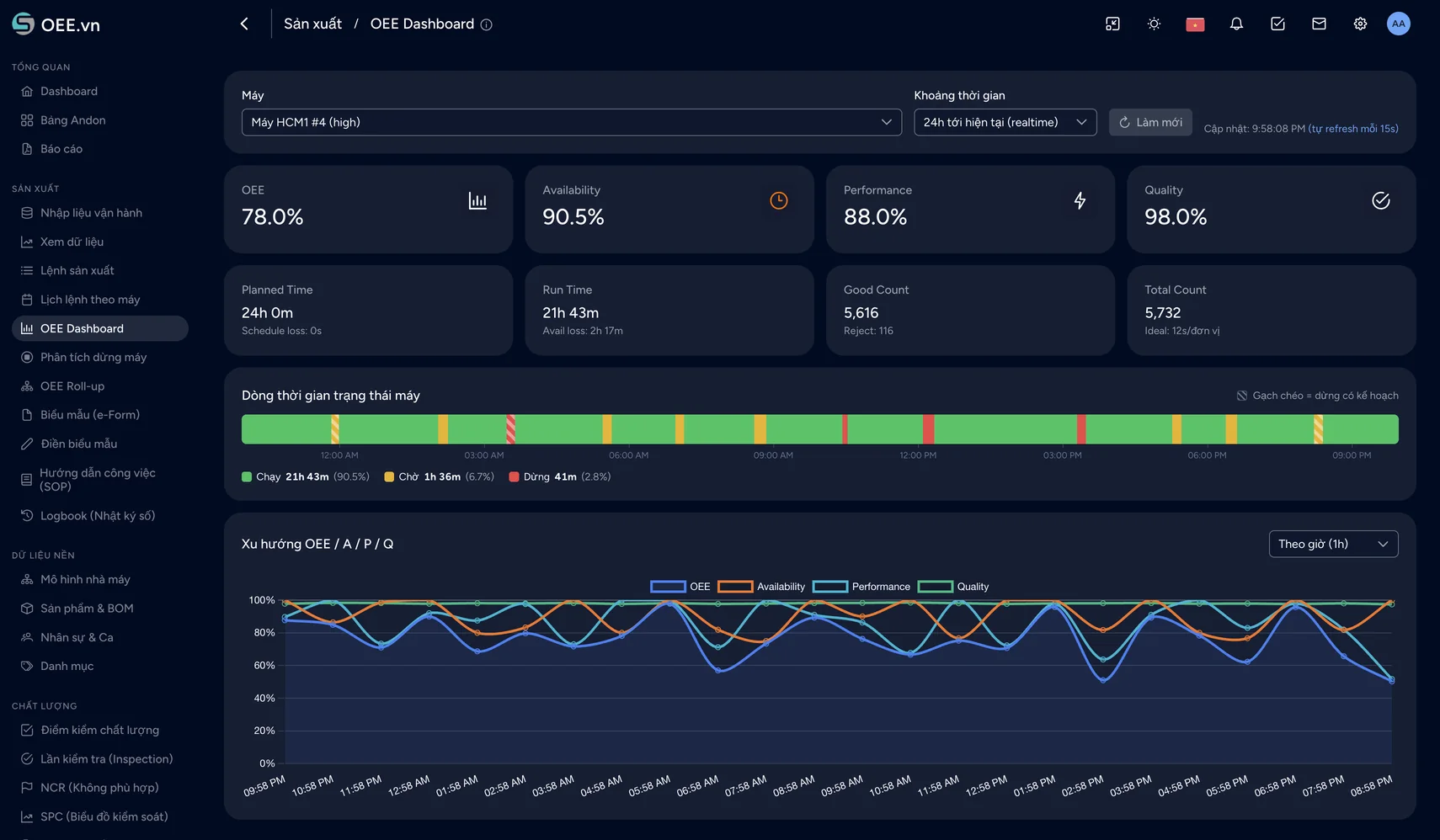This screenshot has height=840, width=1440.
Task: Click the Làm mới refresh button
Action: point(1150,122)
